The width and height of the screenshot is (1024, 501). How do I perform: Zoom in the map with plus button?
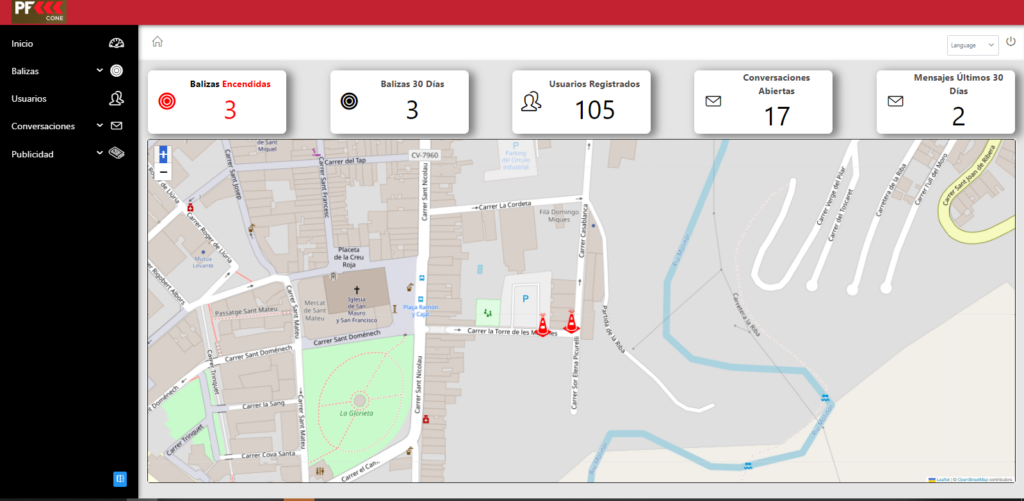coord(164,155)
